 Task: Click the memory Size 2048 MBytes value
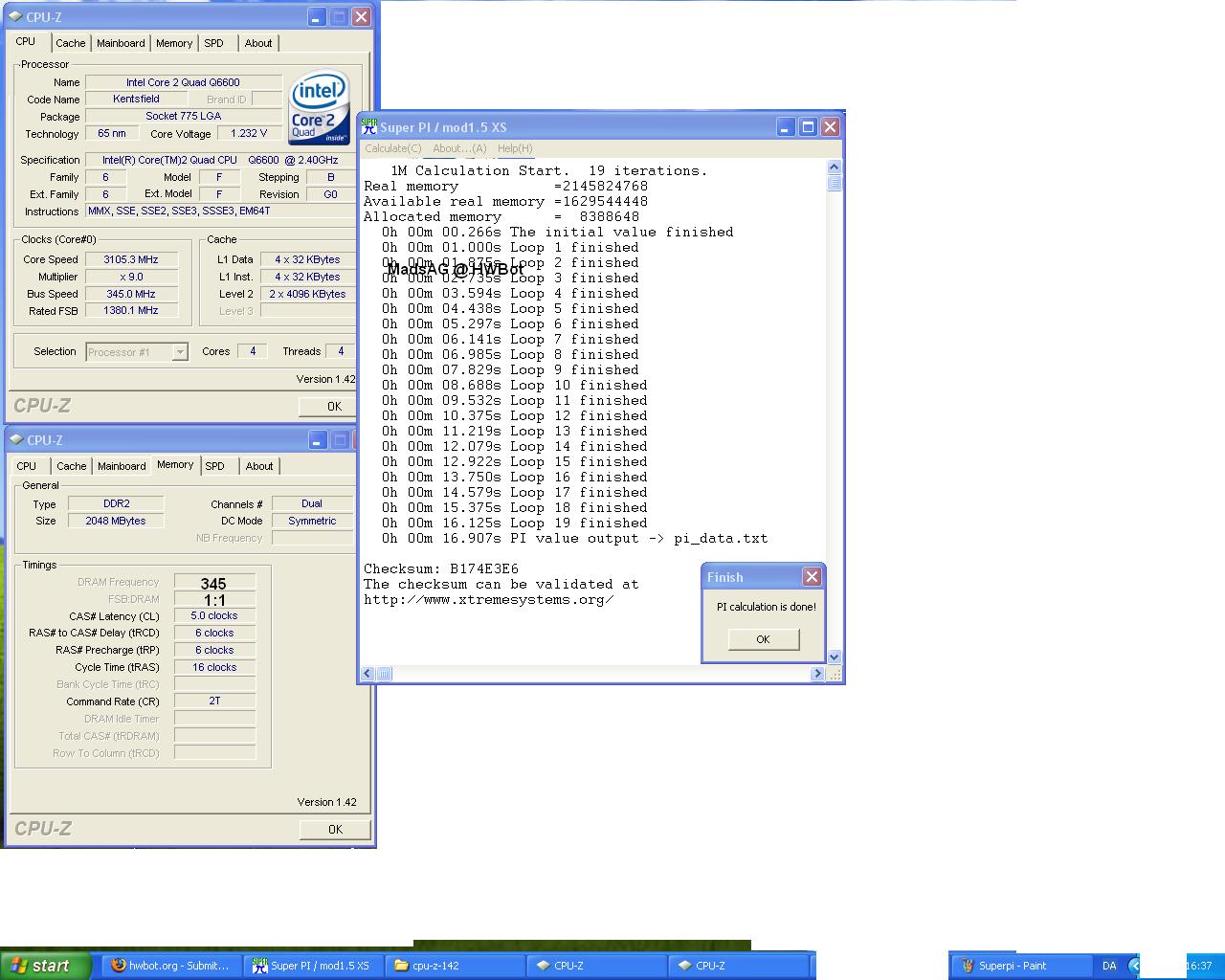point(116,521)
